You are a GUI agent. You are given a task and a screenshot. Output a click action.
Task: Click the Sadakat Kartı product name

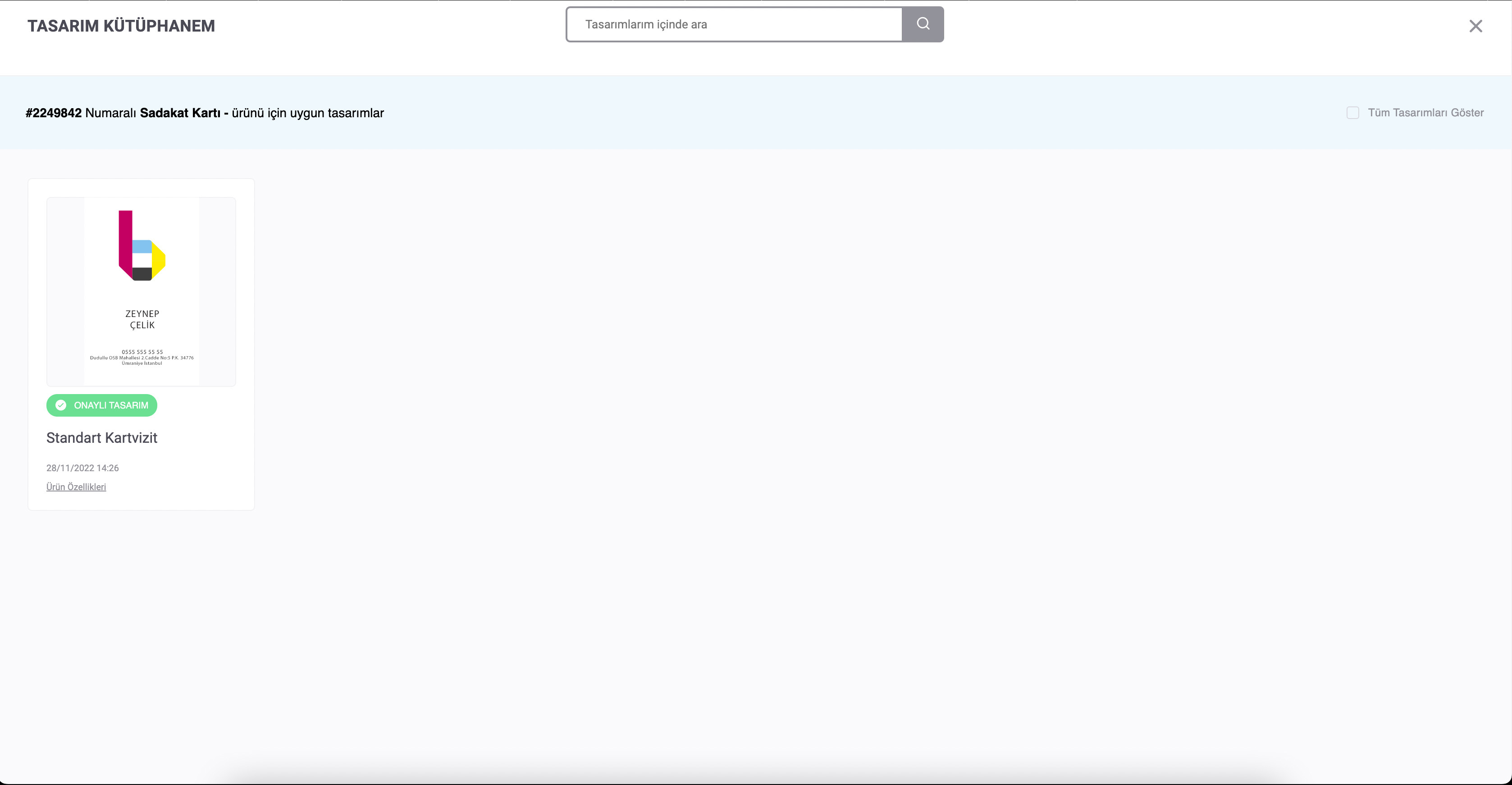[x=180, y=113]
